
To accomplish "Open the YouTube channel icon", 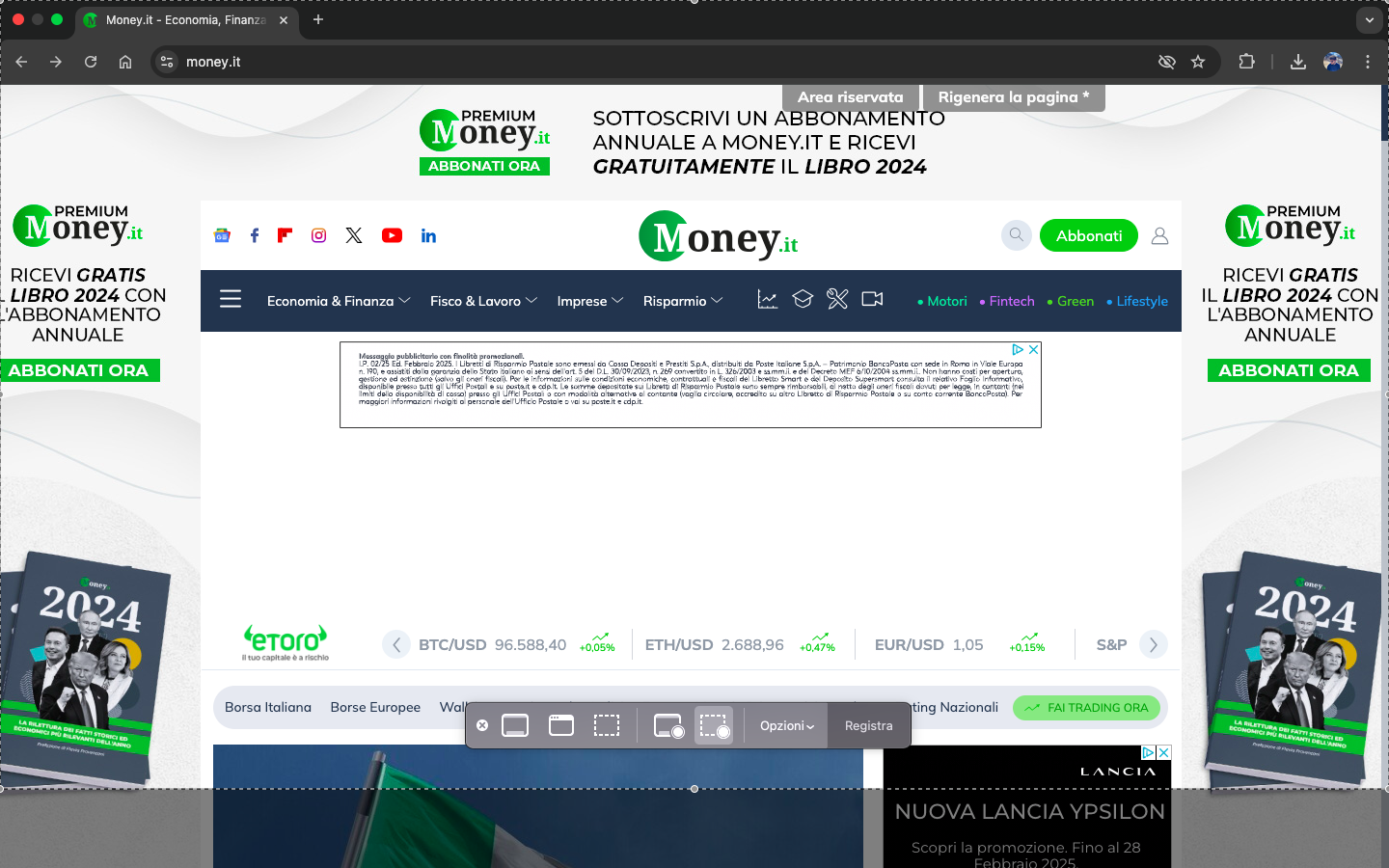I will point(392,235).
